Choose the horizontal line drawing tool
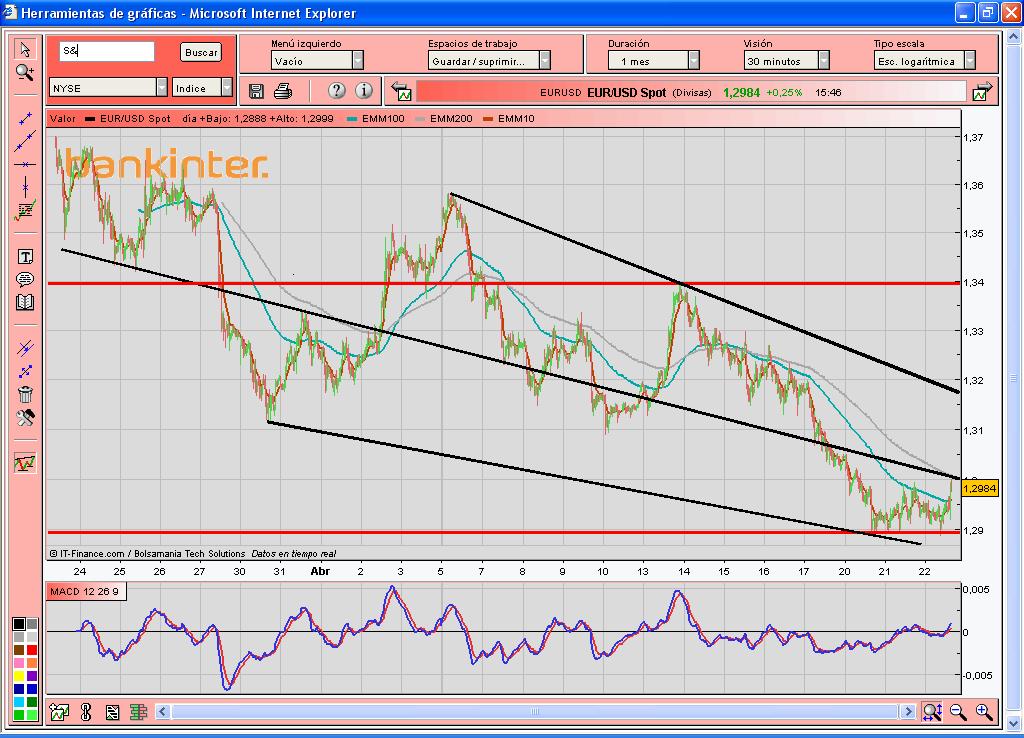This screenshot has width=1024, height=738. [25, 165]
